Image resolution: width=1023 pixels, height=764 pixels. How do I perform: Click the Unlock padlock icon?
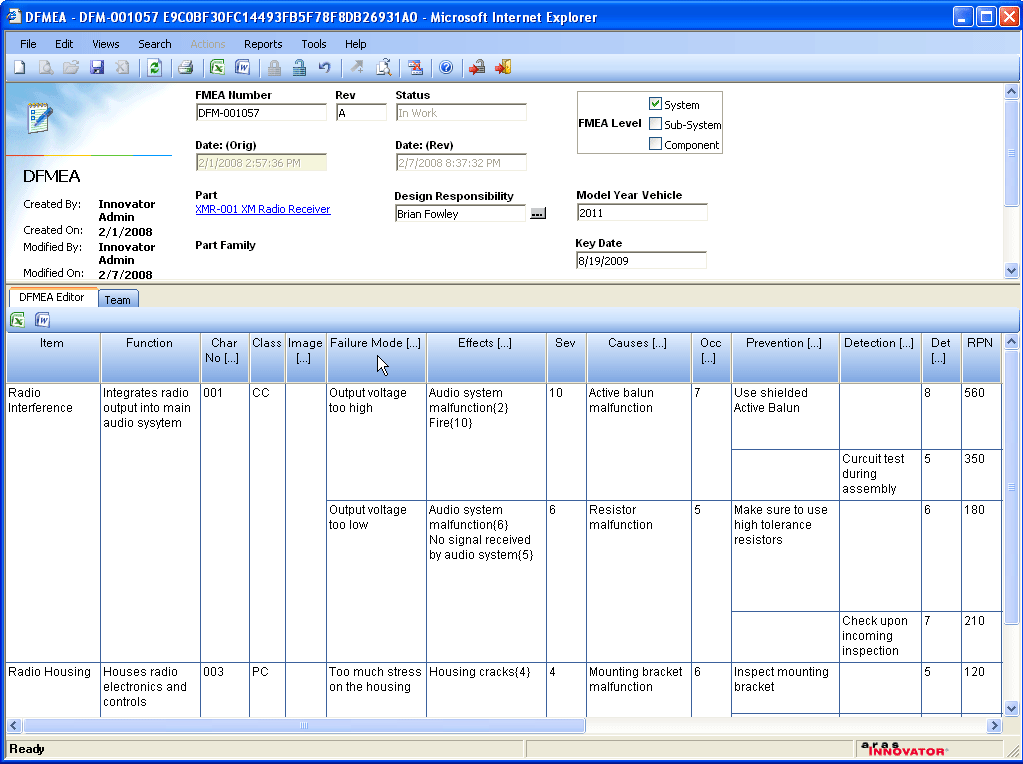point(299,68)
